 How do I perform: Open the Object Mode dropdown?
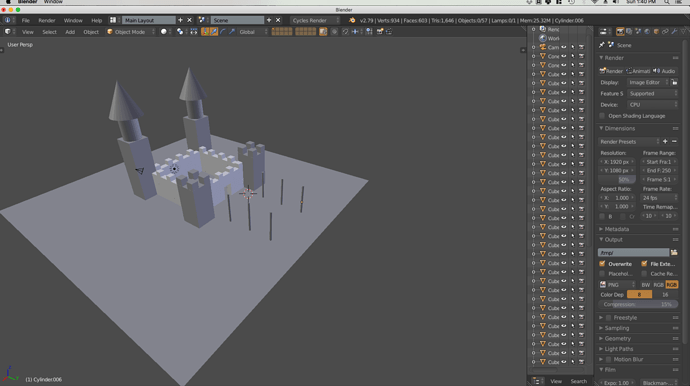(131, 32)
